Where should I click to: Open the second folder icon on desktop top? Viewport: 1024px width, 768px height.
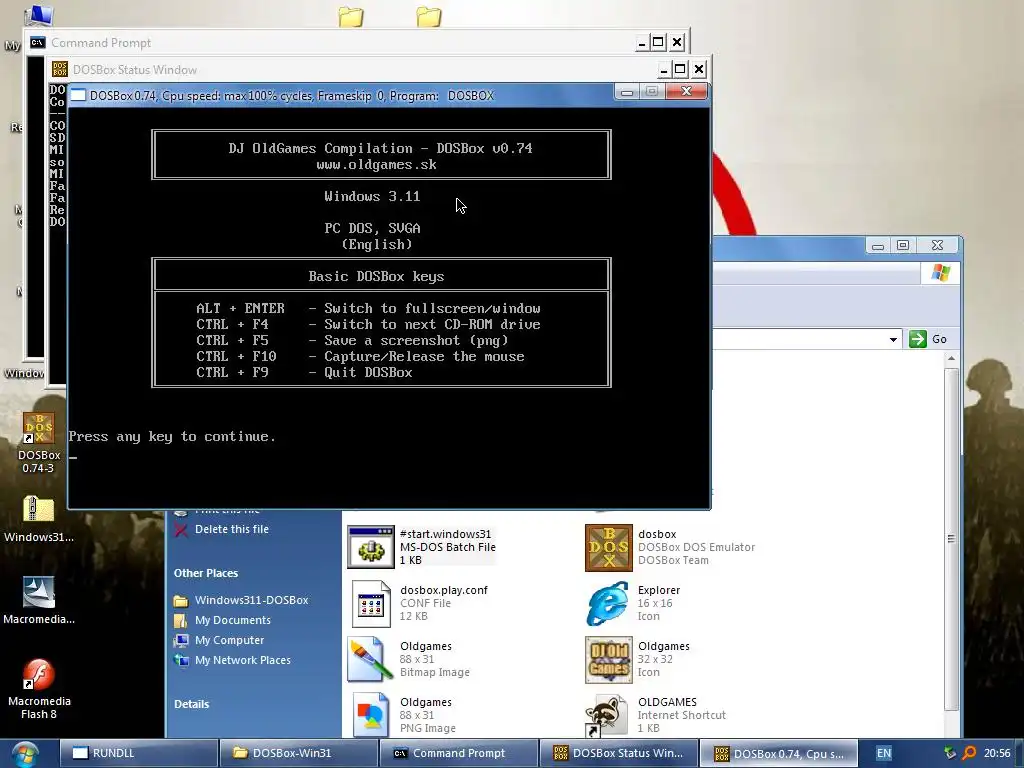(x=428, y=17)
